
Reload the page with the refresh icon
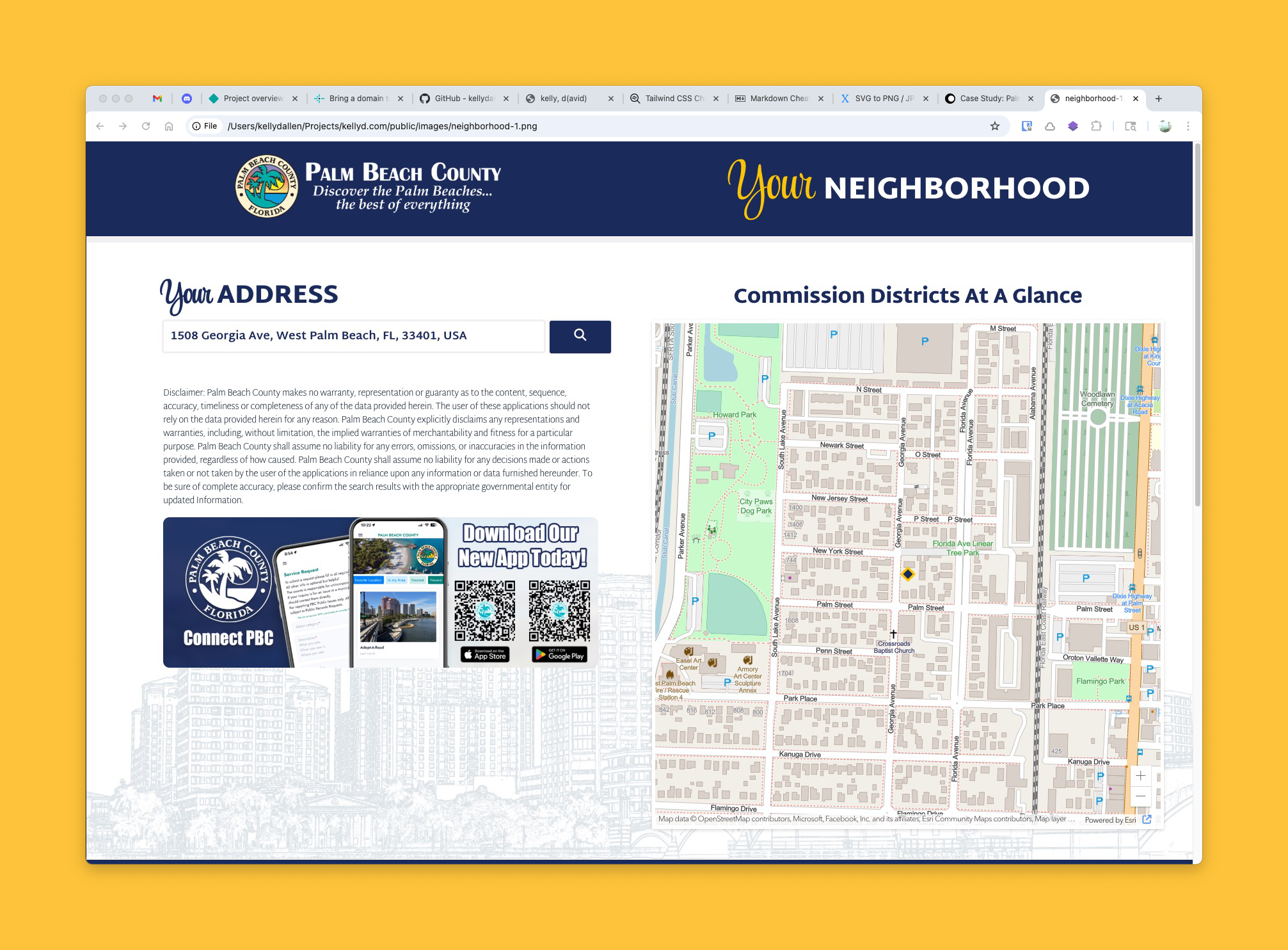click(x=146, y=126)
